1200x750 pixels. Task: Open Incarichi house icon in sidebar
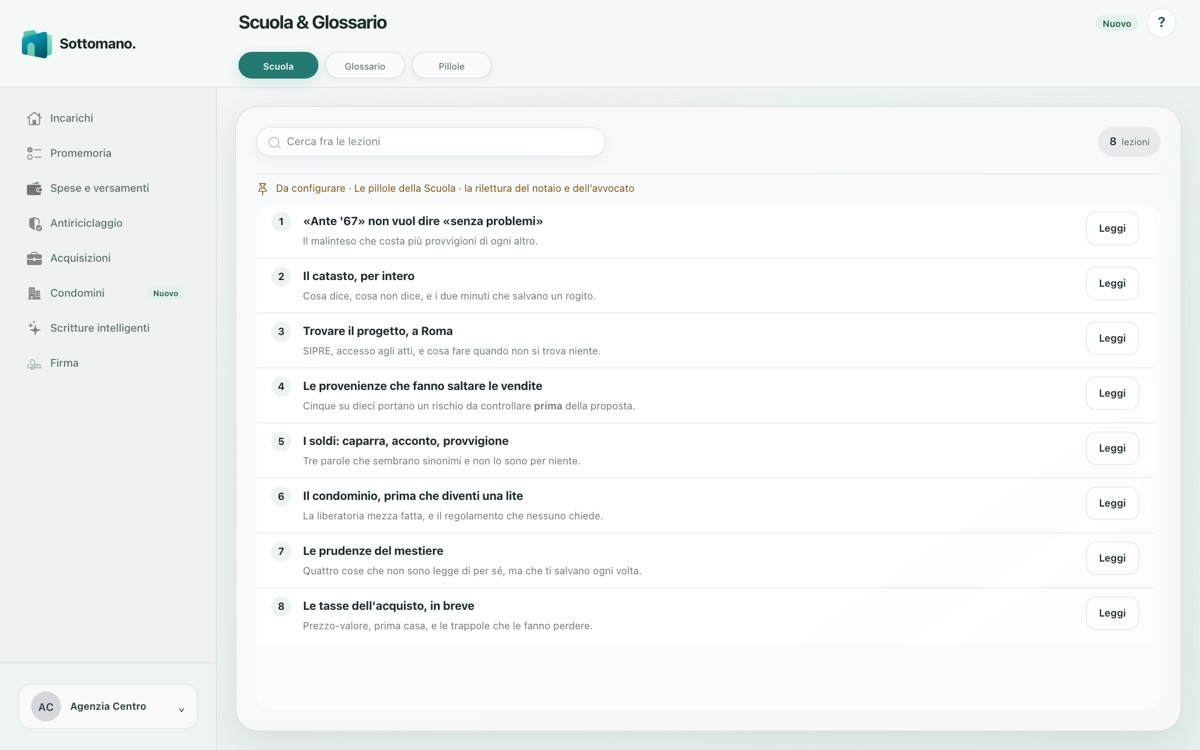coord(34,118)
